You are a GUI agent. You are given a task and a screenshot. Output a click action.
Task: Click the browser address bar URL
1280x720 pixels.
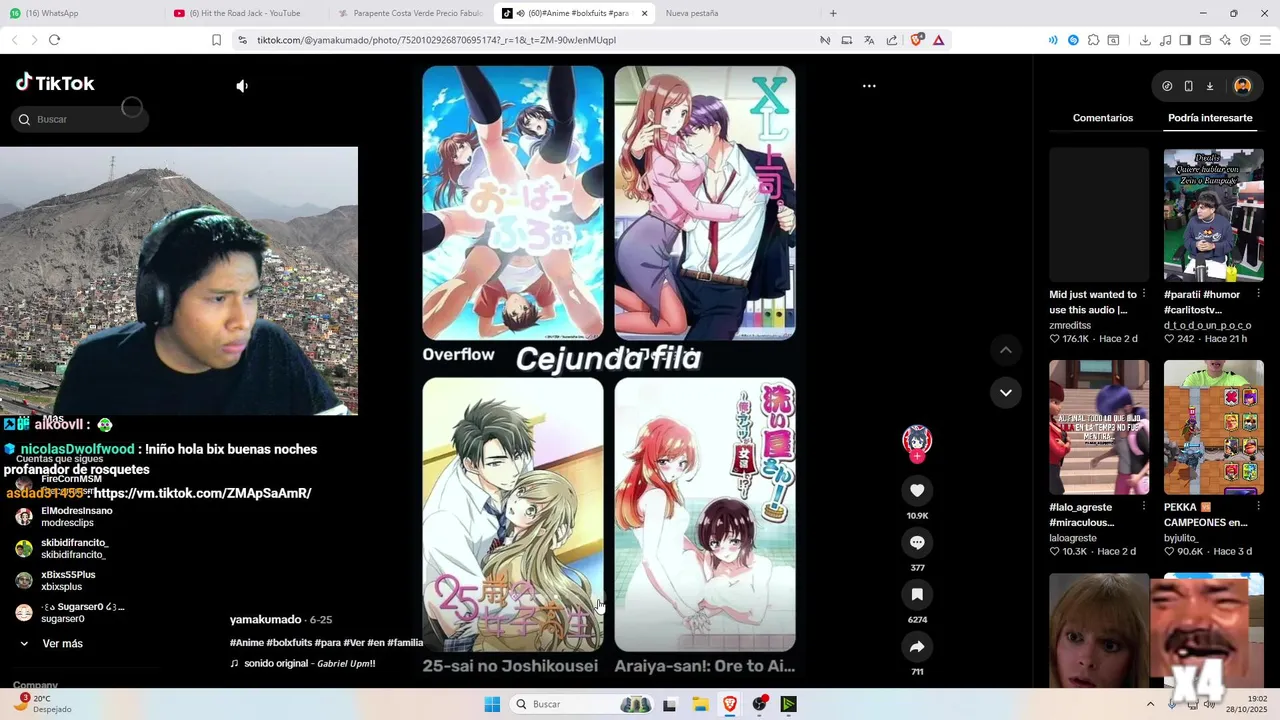coord(436,40)
